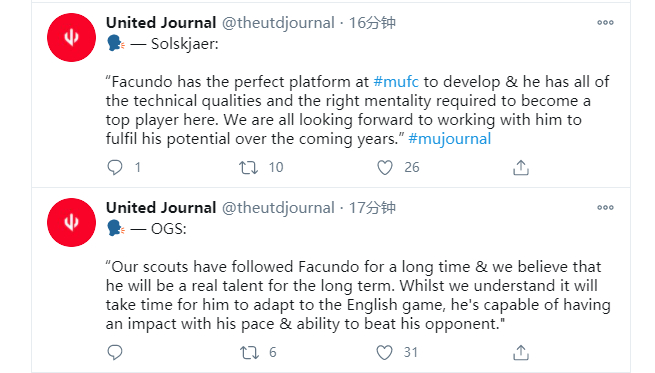Share the Solskjaer quote tweet

pos(521,167)
